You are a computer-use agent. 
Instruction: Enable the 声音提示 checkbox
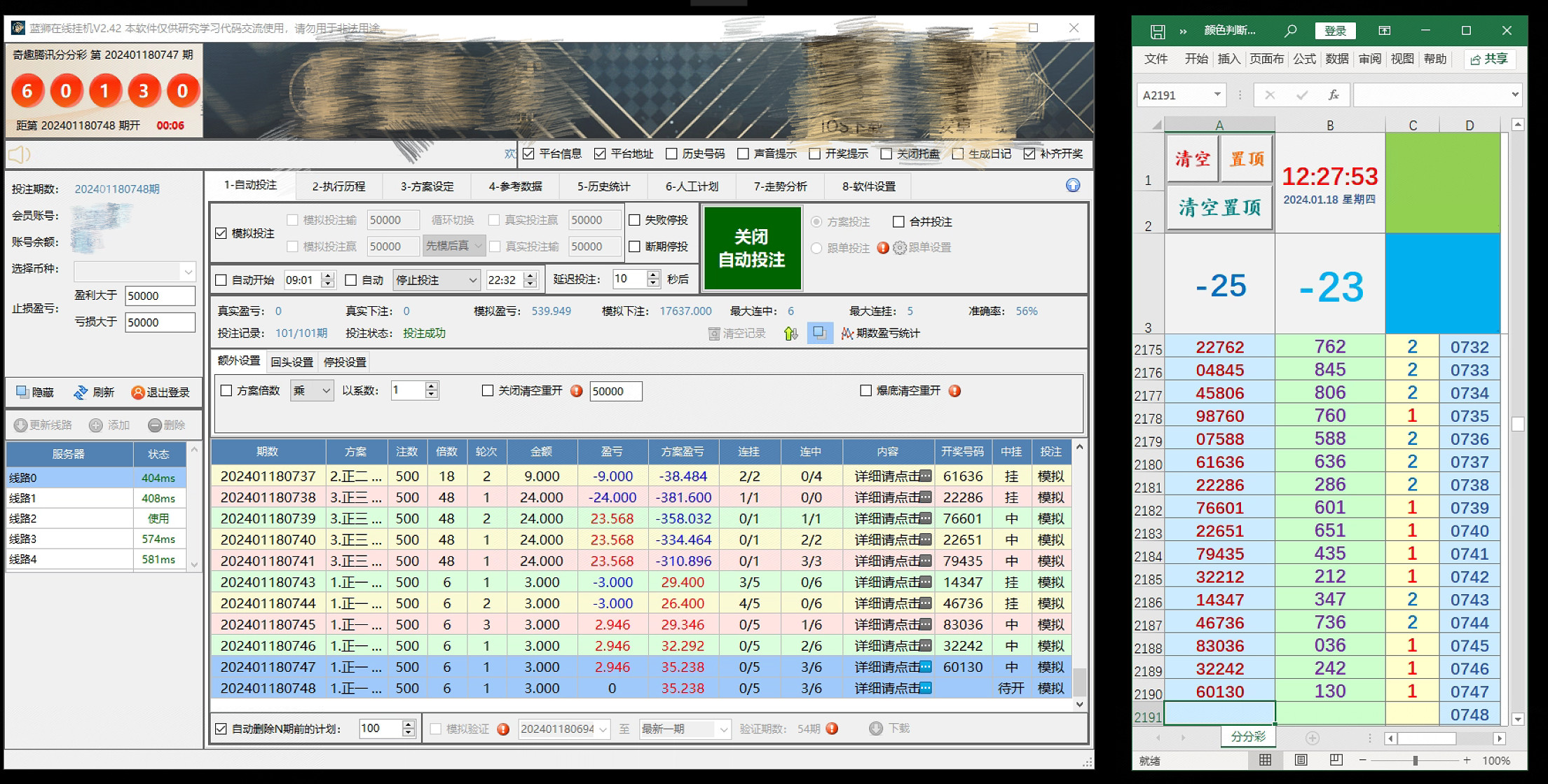(744, 153)
